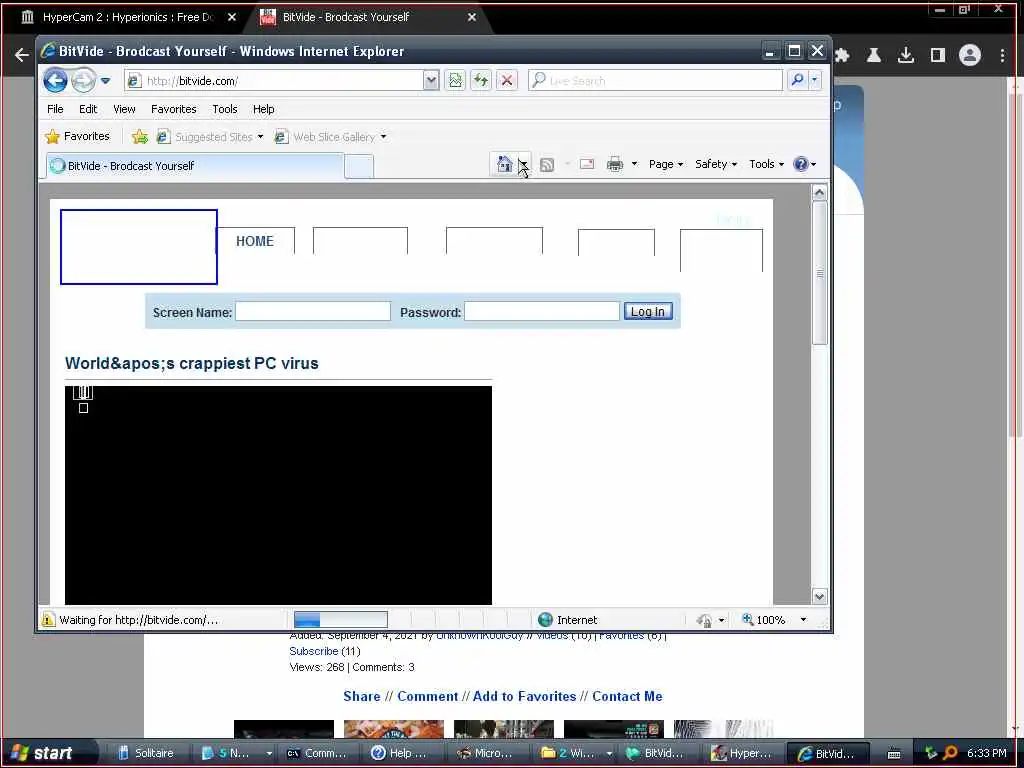Click the Print printer icon
1024x768 pixels.
coord(615,164)
